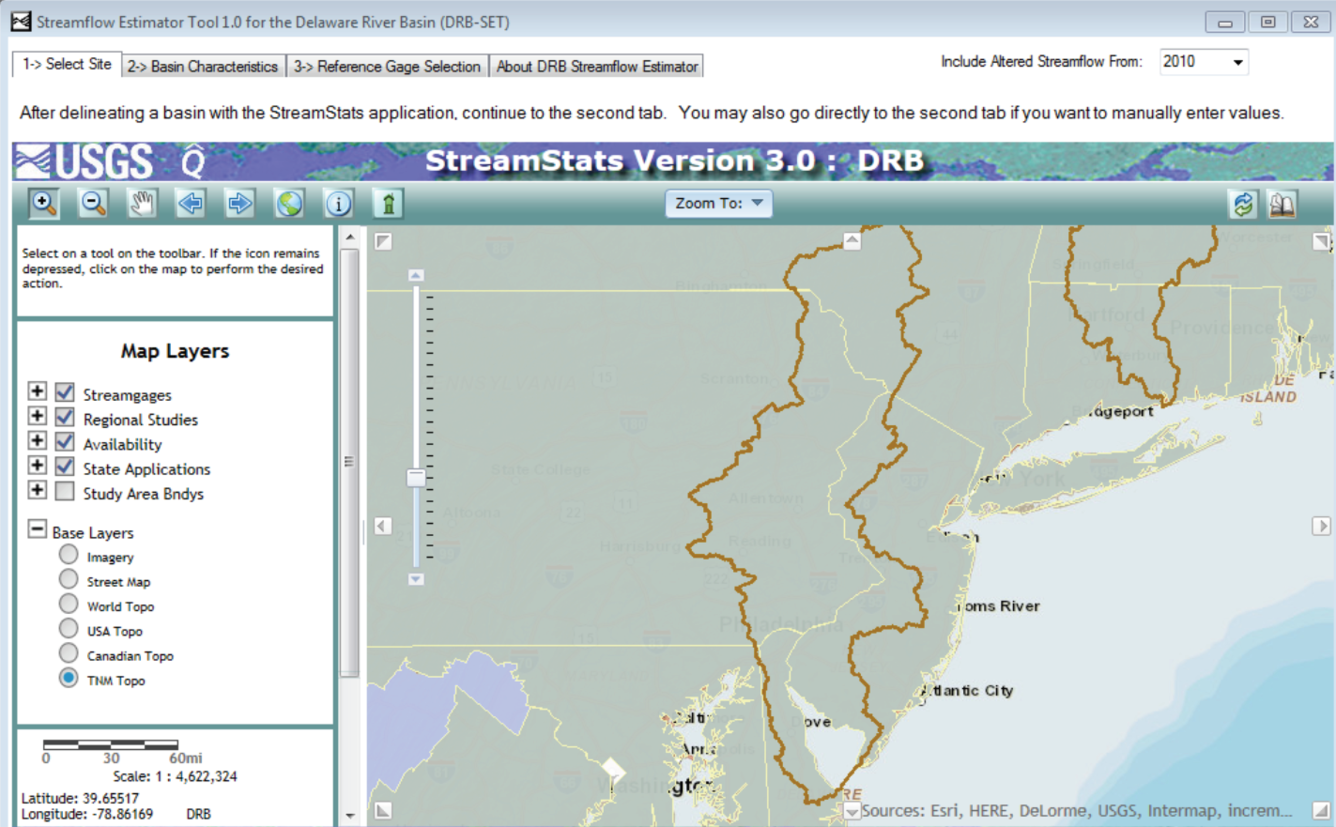Go to next map extent arrow
1336x827 pixels.
click(240, 203)
